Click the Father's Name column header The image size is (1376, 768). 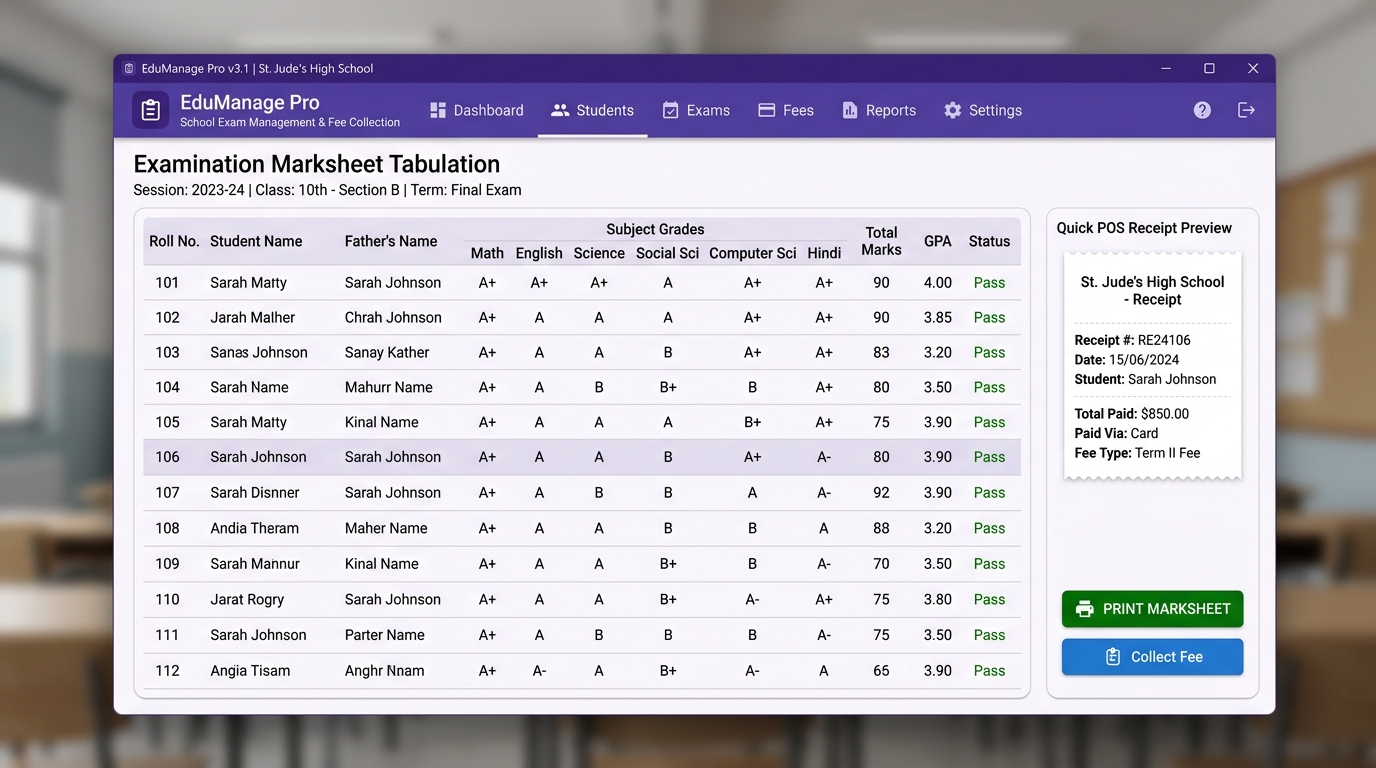coord(391,241)
